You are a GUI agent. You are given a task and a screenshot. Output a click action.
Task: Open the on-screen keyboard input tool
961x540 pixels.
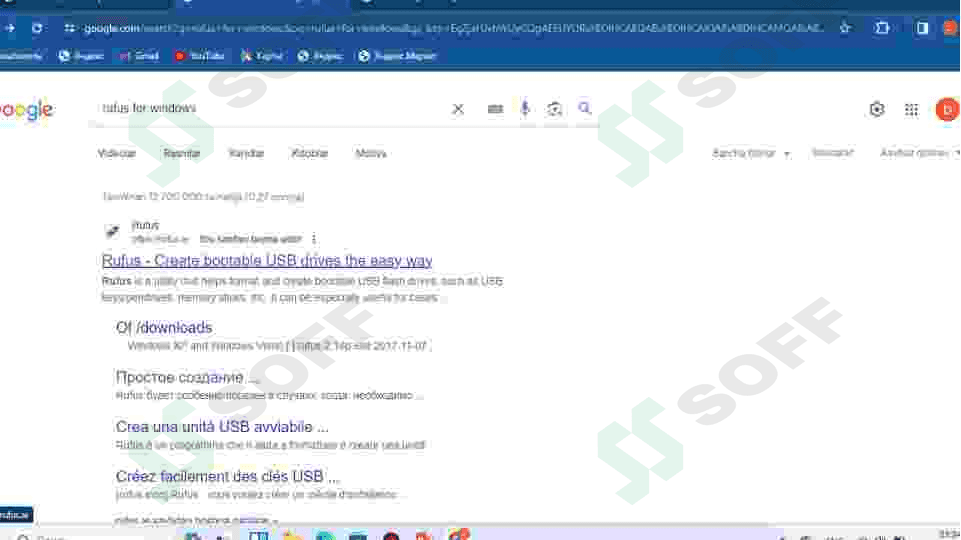point(495,109)
